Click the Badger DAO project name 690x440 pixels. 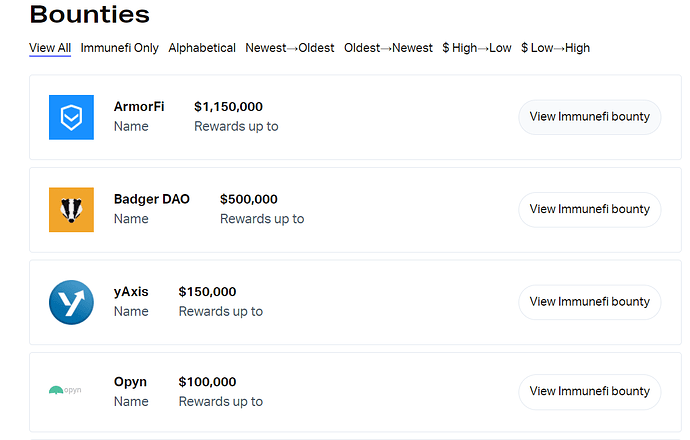click(x=152, y=199)
